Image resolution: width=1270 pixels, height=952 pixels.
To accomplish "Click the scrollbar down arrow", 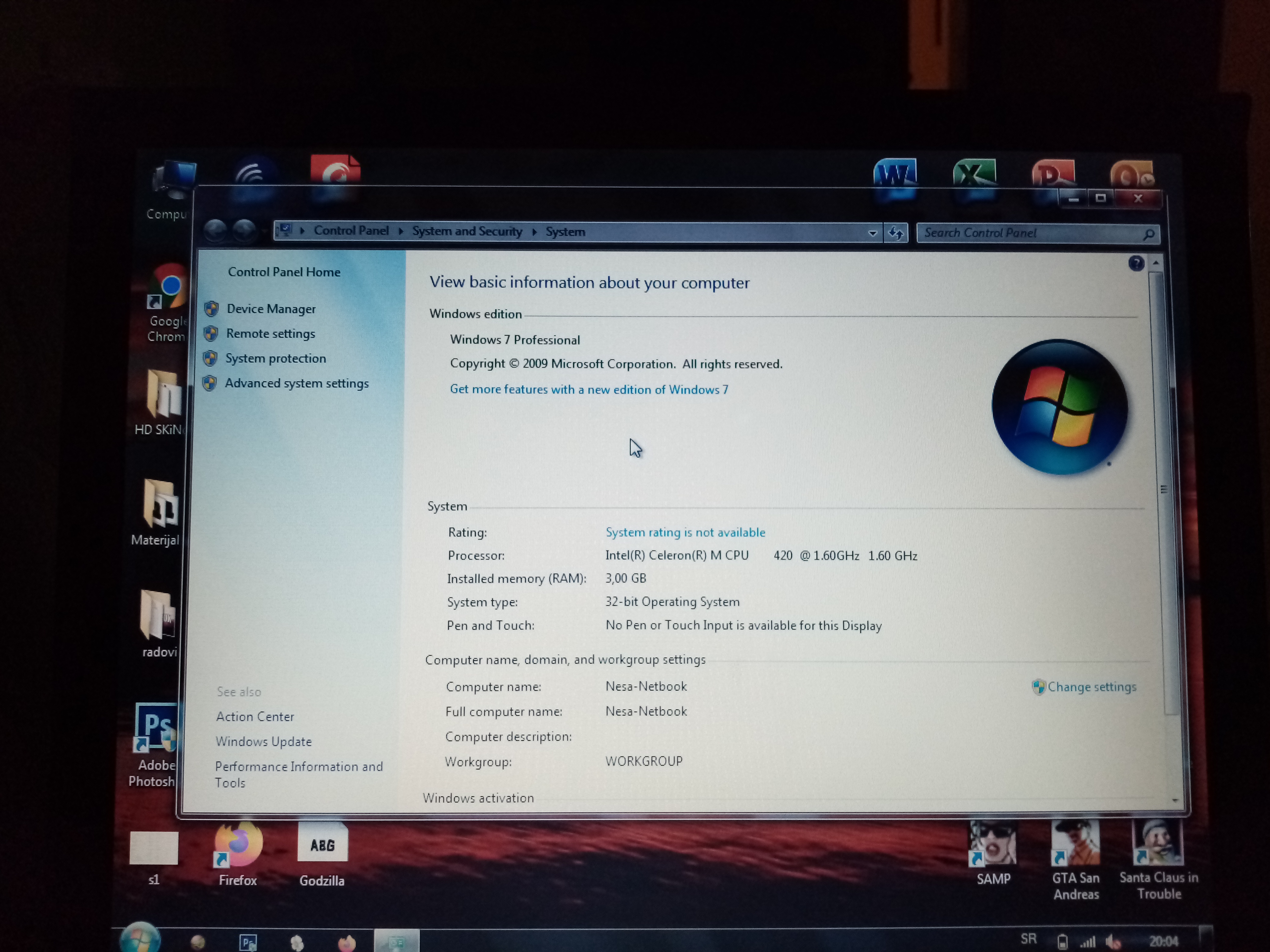I will [x=1175, y=801].
